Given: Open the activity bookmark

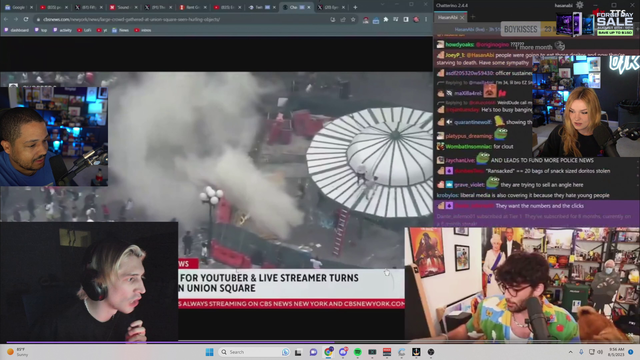Looking at the screenshot, I should (62, 30).
